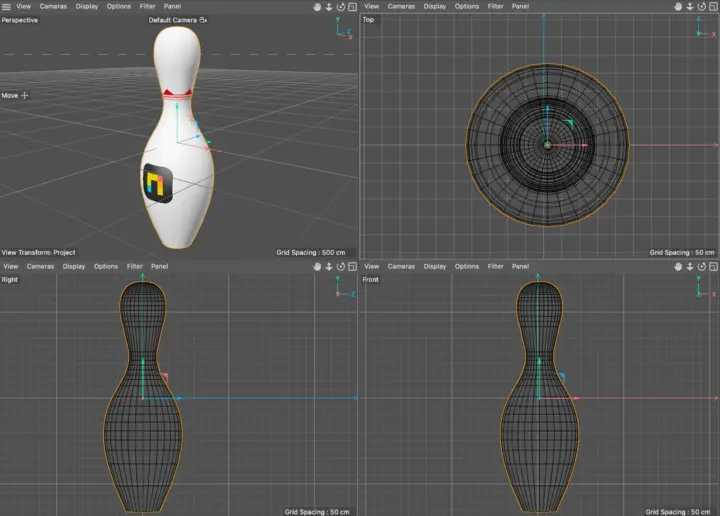The width and height of the screenshot is (720, 516).
Task: Click maximize view icon in Top viewport
Action: click(x=713, y=7)
